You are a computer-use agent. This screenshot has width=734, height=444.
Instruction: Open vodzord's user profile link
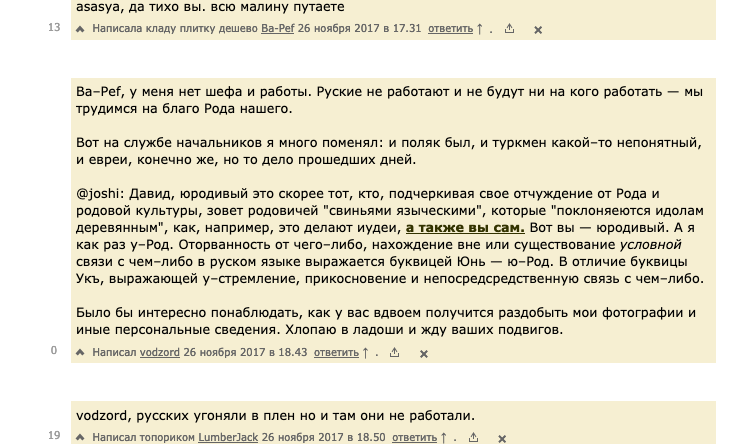coord(159,352)
